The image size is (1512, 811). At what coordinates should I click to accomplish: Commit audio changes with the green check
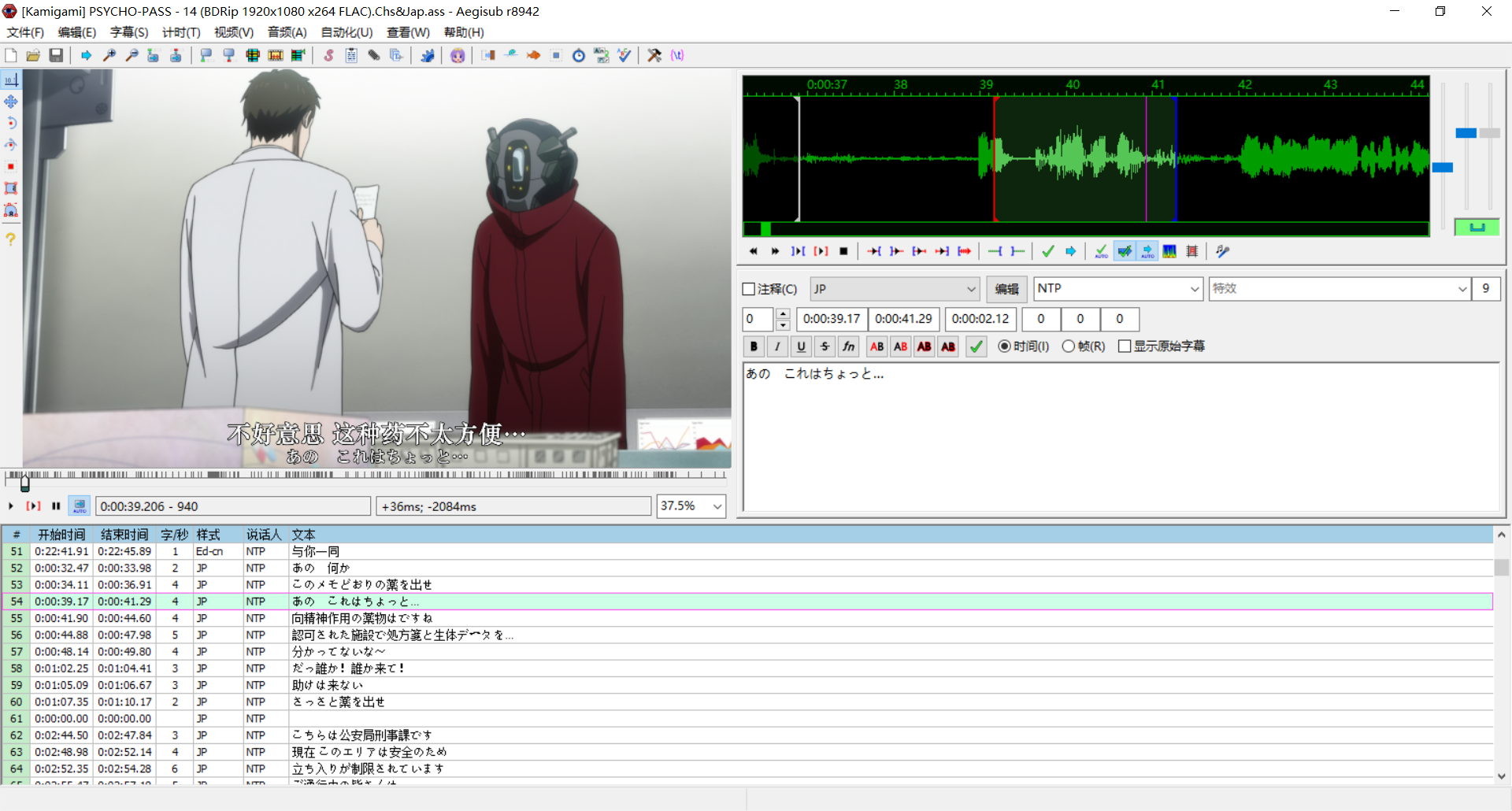point(1048,251)
